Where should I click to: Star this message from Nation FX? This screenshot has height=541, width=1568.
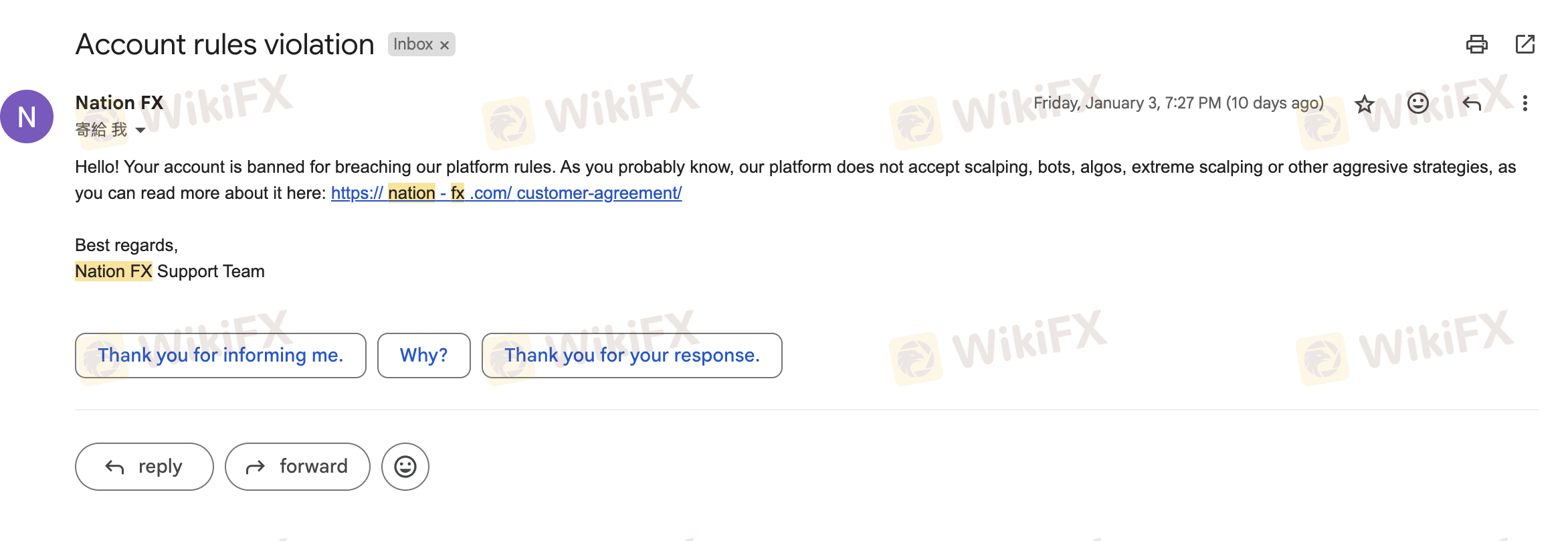coord(1364,104)
